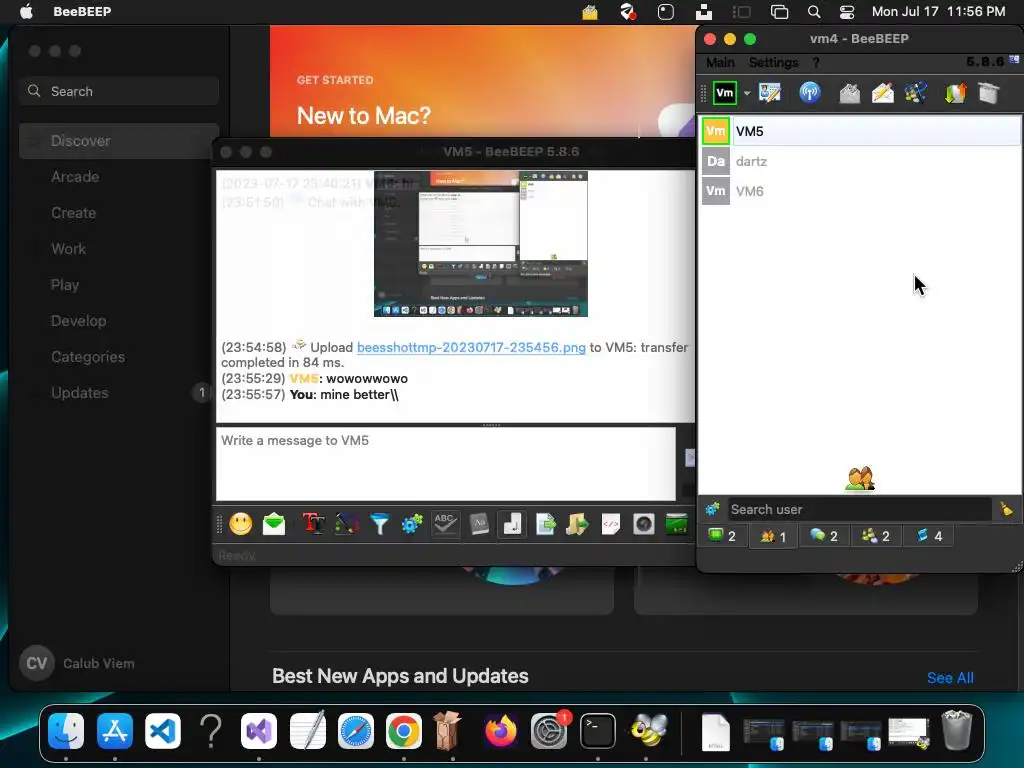Image resolution: width=1024 pixels, height=768 pixels.
Task: Switch to the blue file tab showing 4
Action: coord(929,536)
